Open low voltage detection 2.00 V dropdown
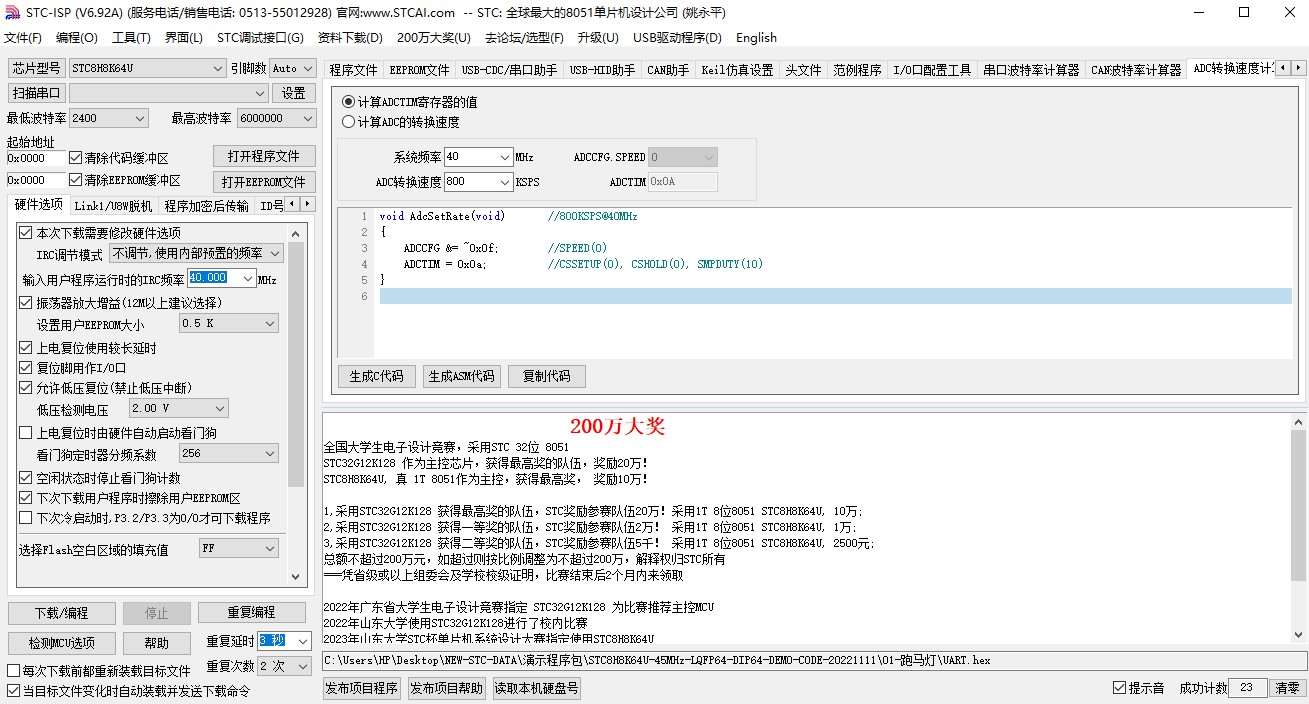 click(x=178, y=408)
